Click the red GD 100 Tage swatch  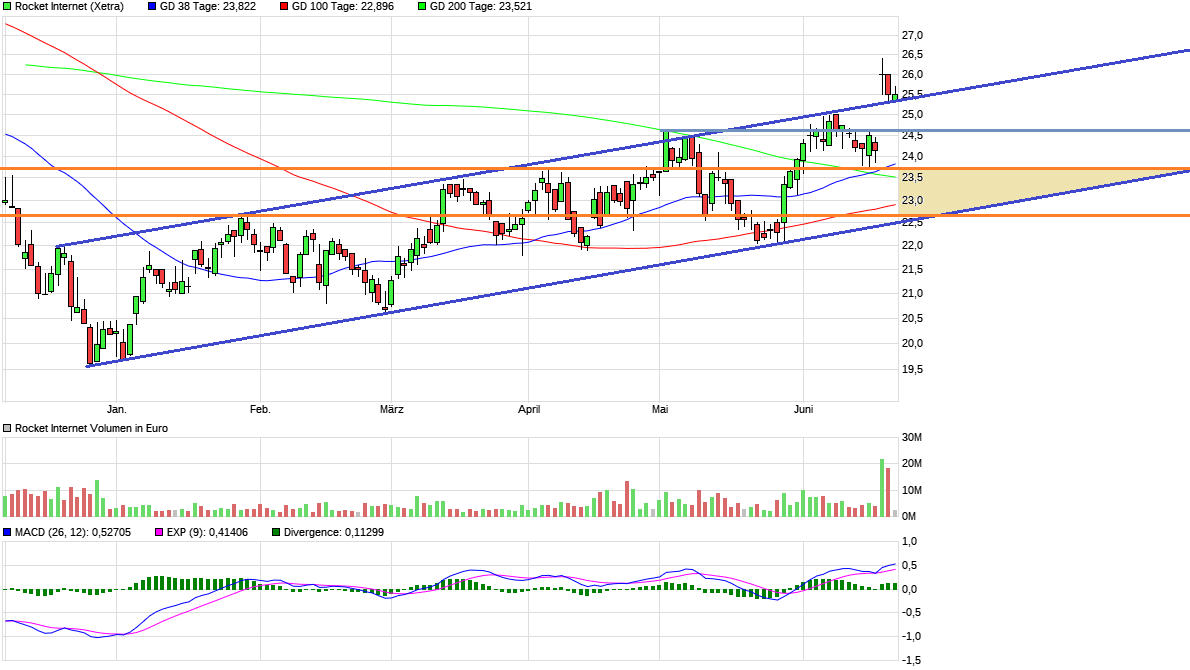tap(284, 6)
